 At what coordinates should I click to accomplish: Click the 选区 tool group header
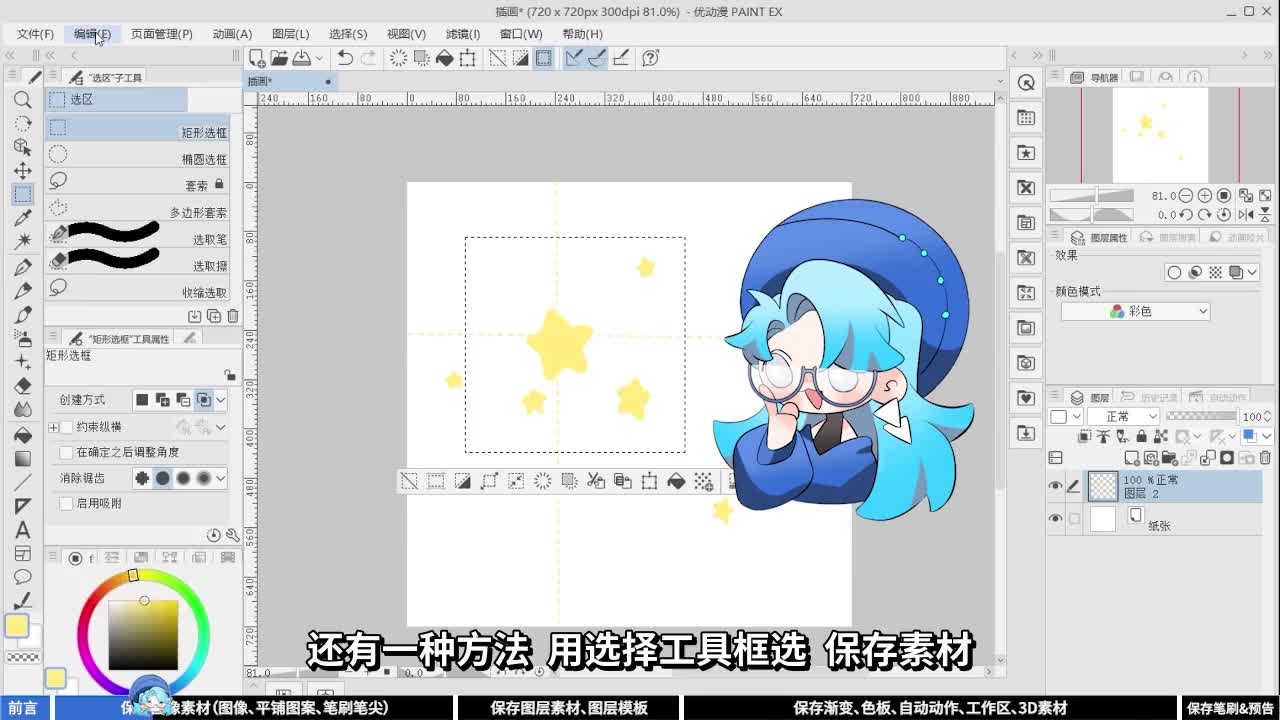tap(116, 99)
